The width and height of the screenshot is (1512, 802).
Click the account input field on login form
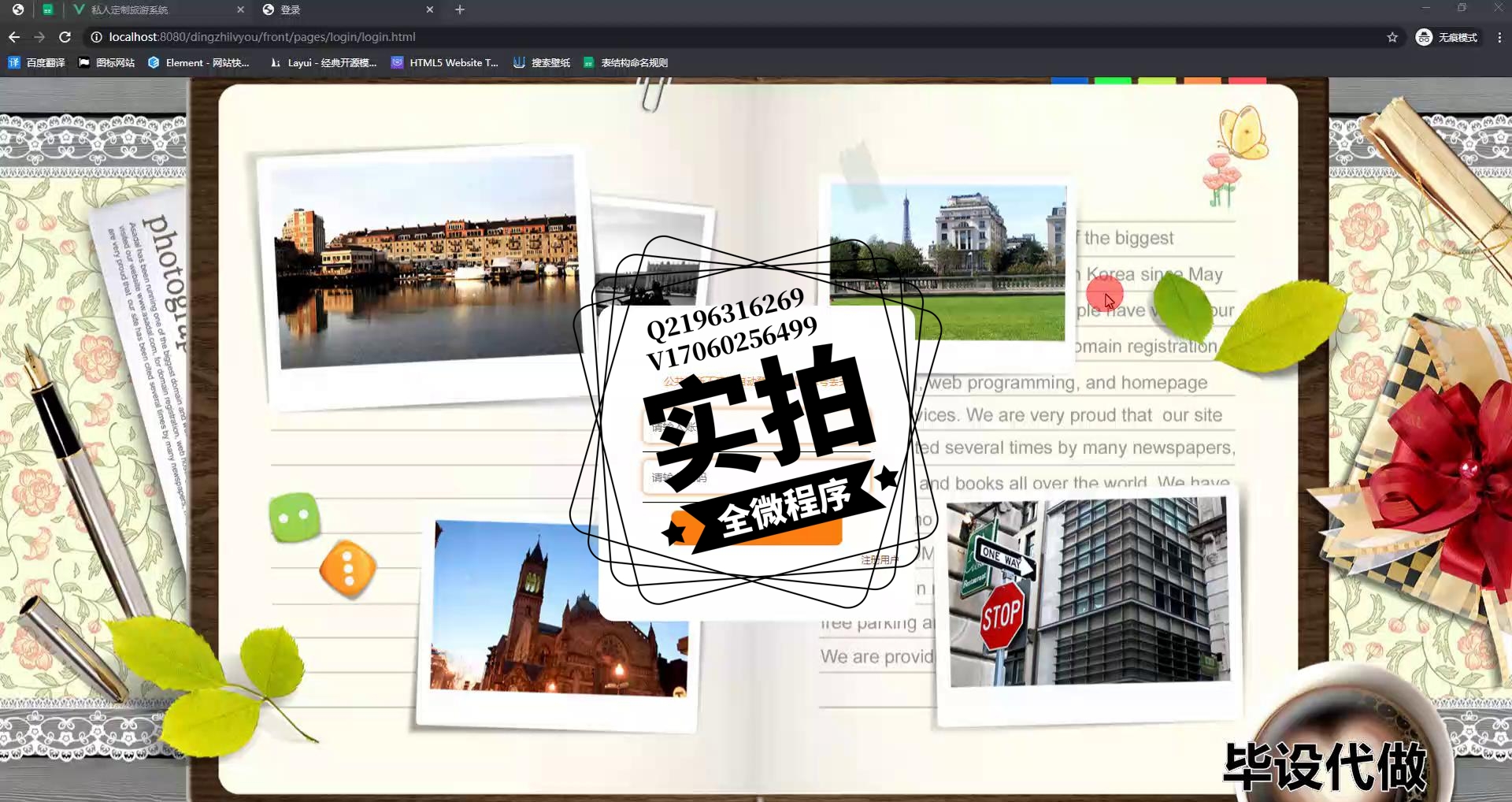[756, 428]
